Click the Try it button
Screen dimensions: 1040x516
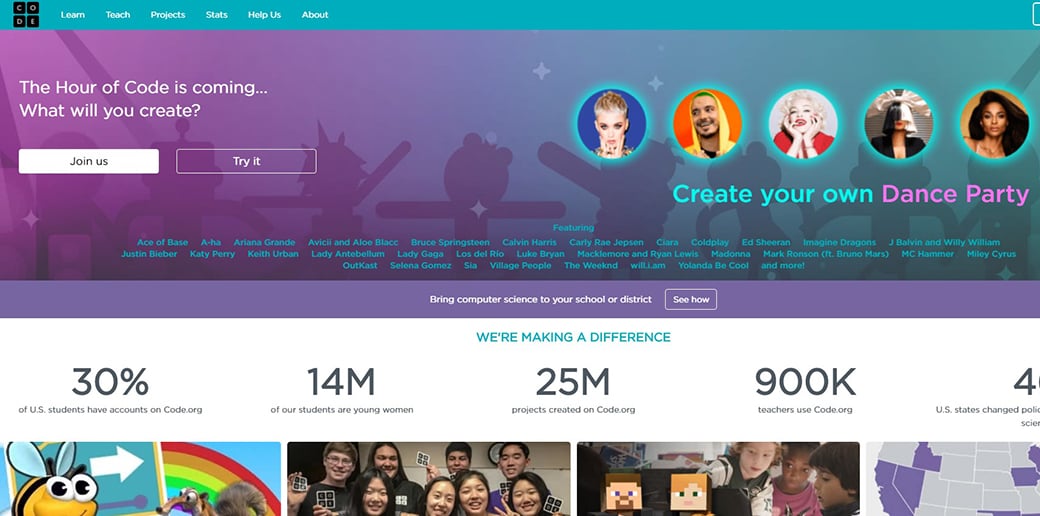click(247, 161)
